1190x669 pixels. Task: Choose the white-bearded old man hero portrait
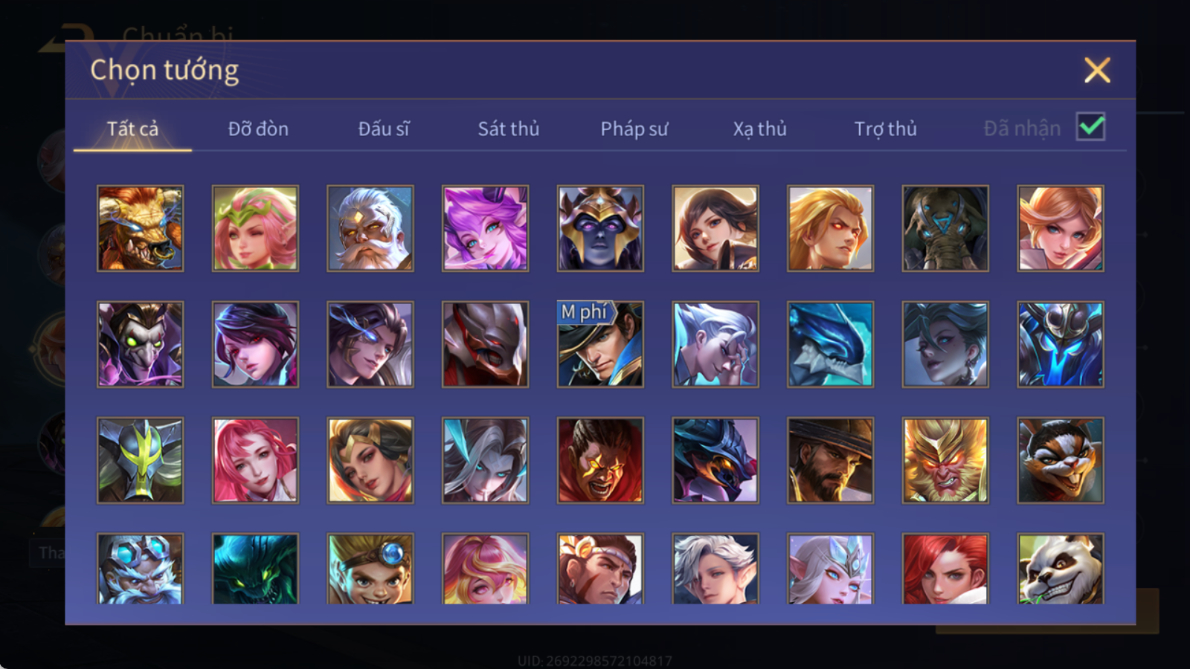pos(370,228)
